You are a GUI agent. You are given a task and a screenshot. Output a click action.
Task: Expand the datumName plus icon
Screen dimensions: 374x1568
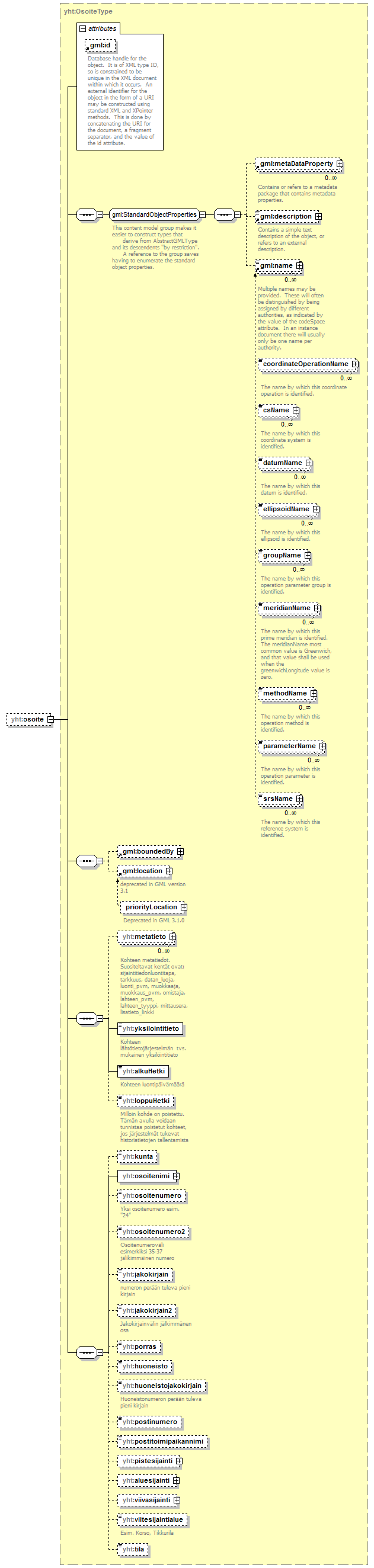click(309, 463)
